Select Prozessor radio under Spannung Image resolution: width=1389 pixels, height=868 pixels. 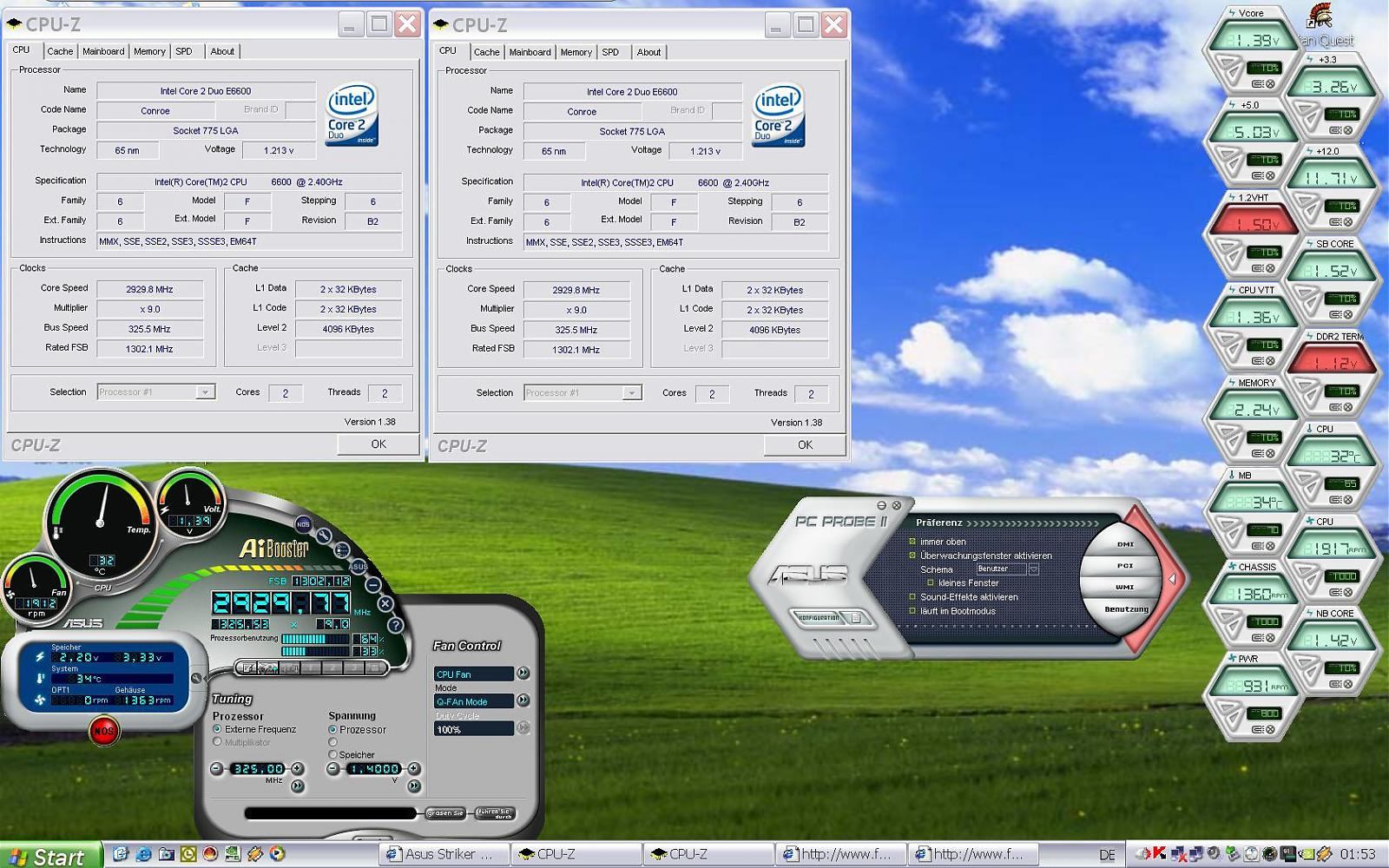click(332, 729)
